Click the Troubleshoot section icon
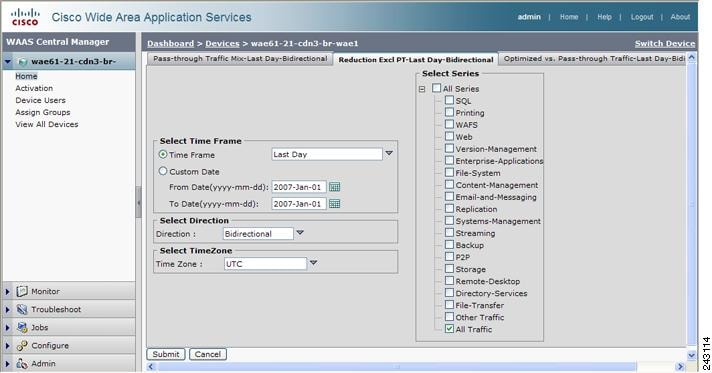This screenshot has height=373, width=712. (x=22, y=309)
